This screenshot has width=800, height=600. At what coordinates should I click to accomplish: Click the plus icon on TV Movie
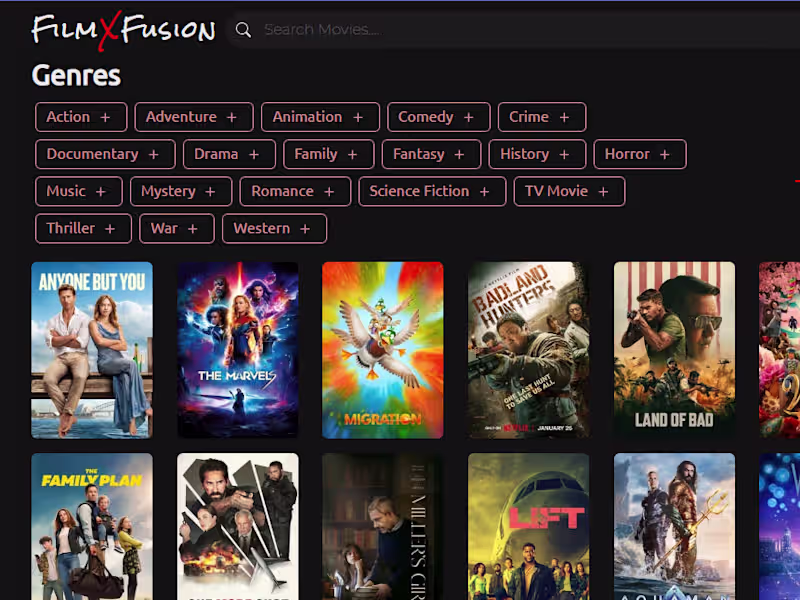point(603,192)
